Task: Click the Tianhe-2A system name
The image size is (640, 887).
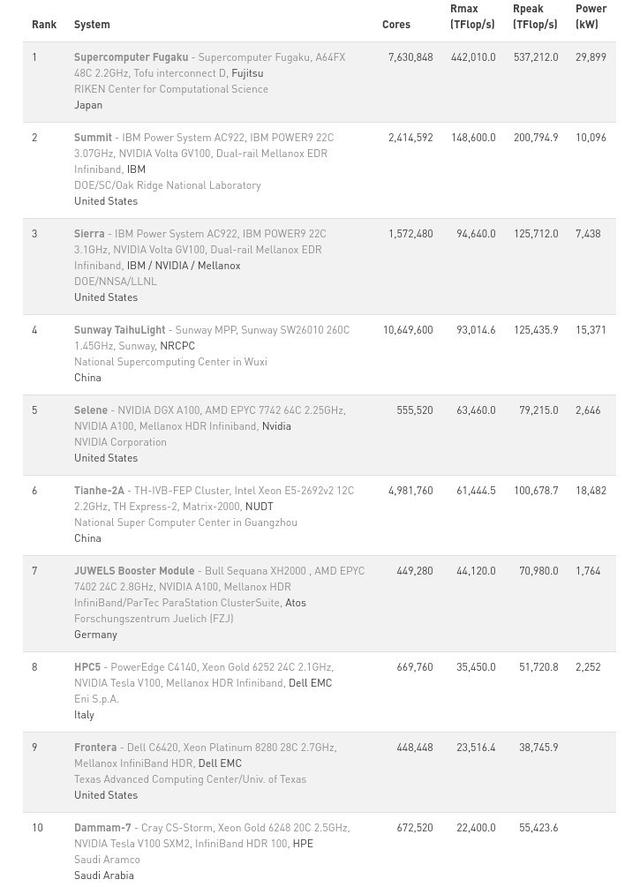Action: (x=99, y=491)
